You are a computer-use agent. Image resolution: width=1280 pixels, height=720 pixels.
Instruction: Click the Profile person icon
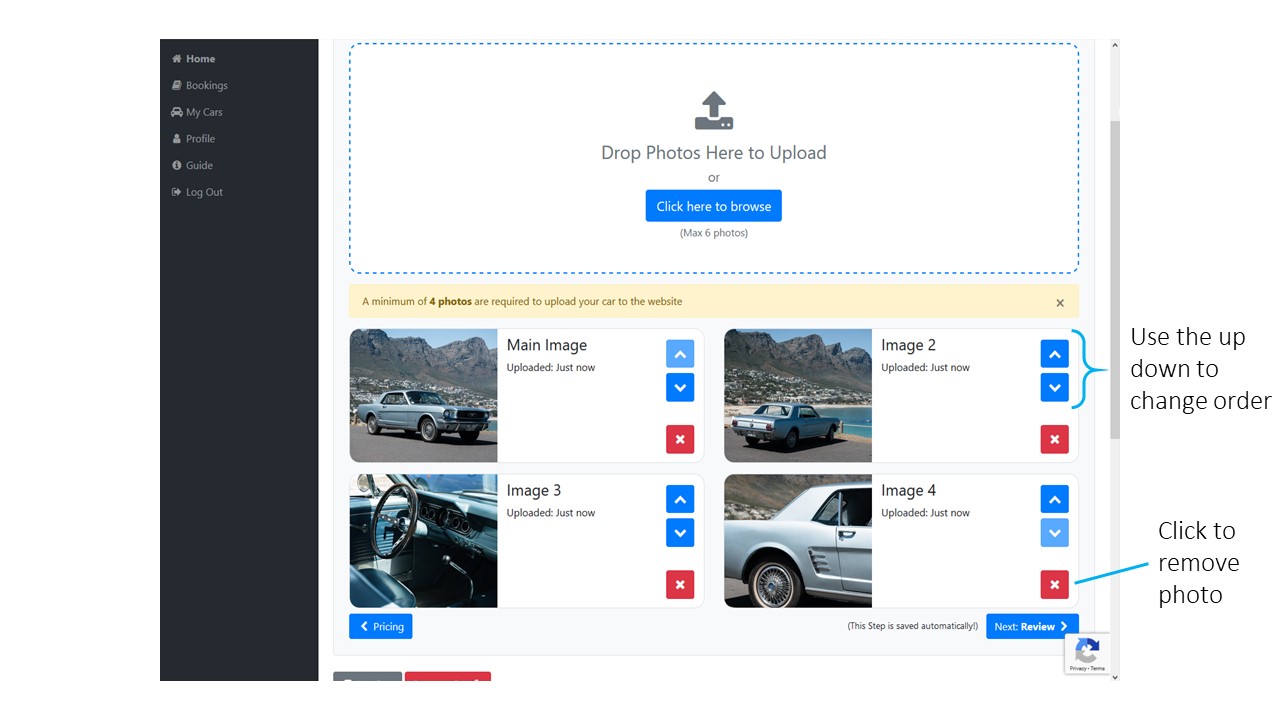click(x=177, y=139)
